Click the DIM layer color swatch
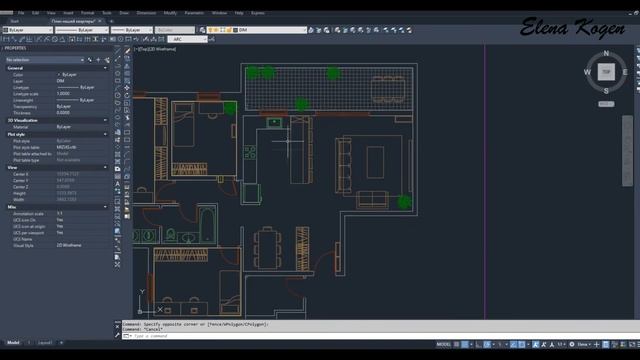The height and width of the screenshot is (360, 640). pos(236,30)
